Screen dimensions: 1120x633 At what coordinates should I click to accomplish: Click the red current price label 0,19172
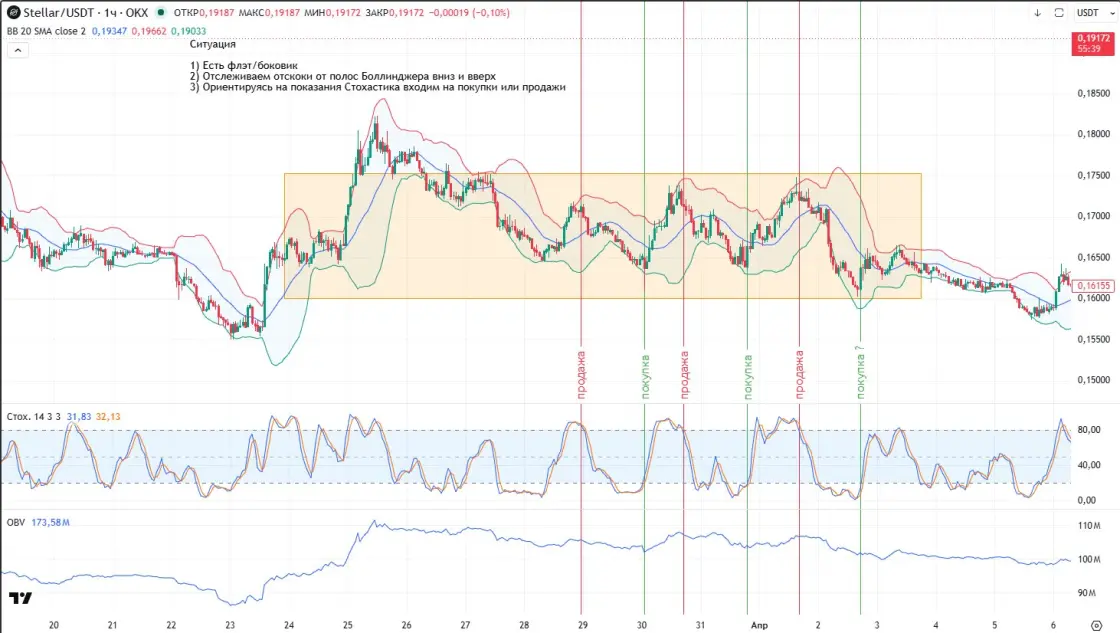tap(1093, 43)
